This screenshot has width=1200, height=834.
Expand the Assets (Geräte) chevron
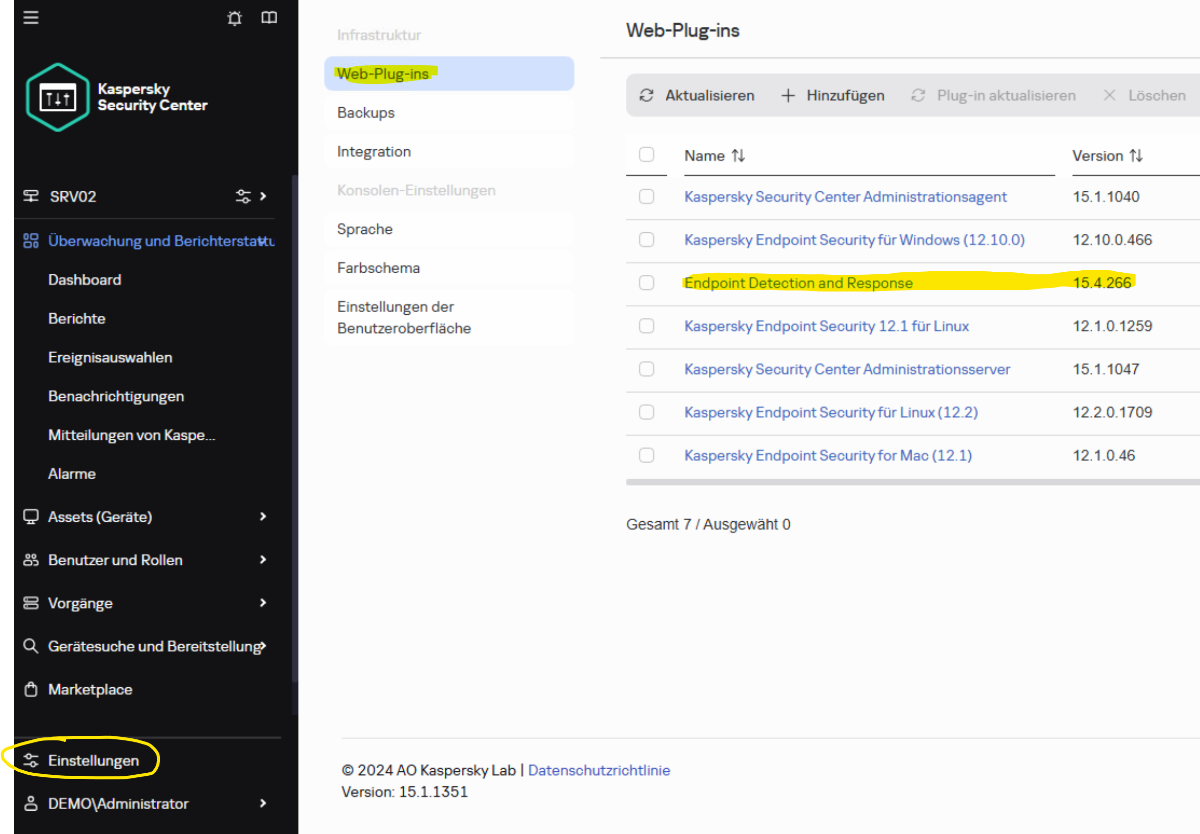263,517
